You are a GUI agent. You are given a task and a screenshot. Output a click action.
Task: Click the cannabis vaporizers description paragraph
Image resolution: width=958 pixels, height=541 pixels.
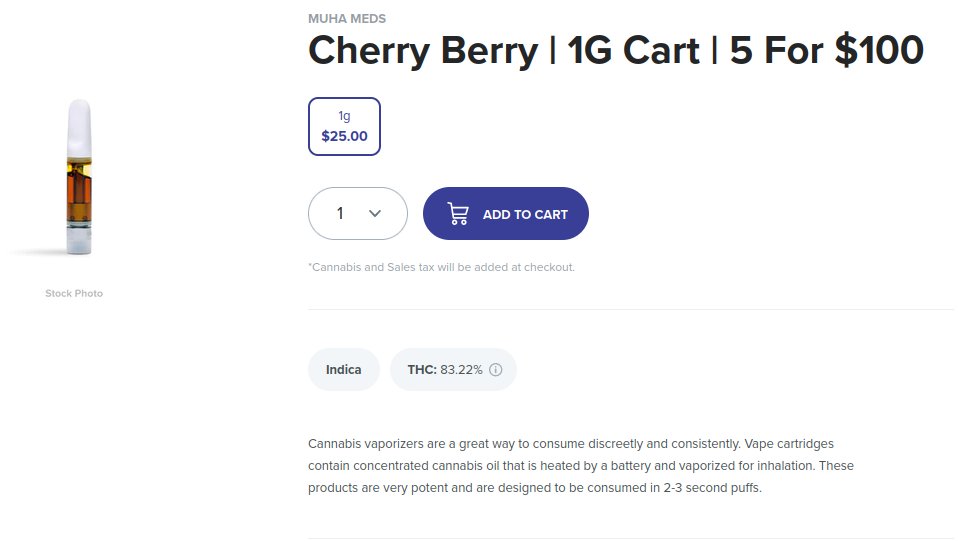pyautogui.click(x=580, y=466)
